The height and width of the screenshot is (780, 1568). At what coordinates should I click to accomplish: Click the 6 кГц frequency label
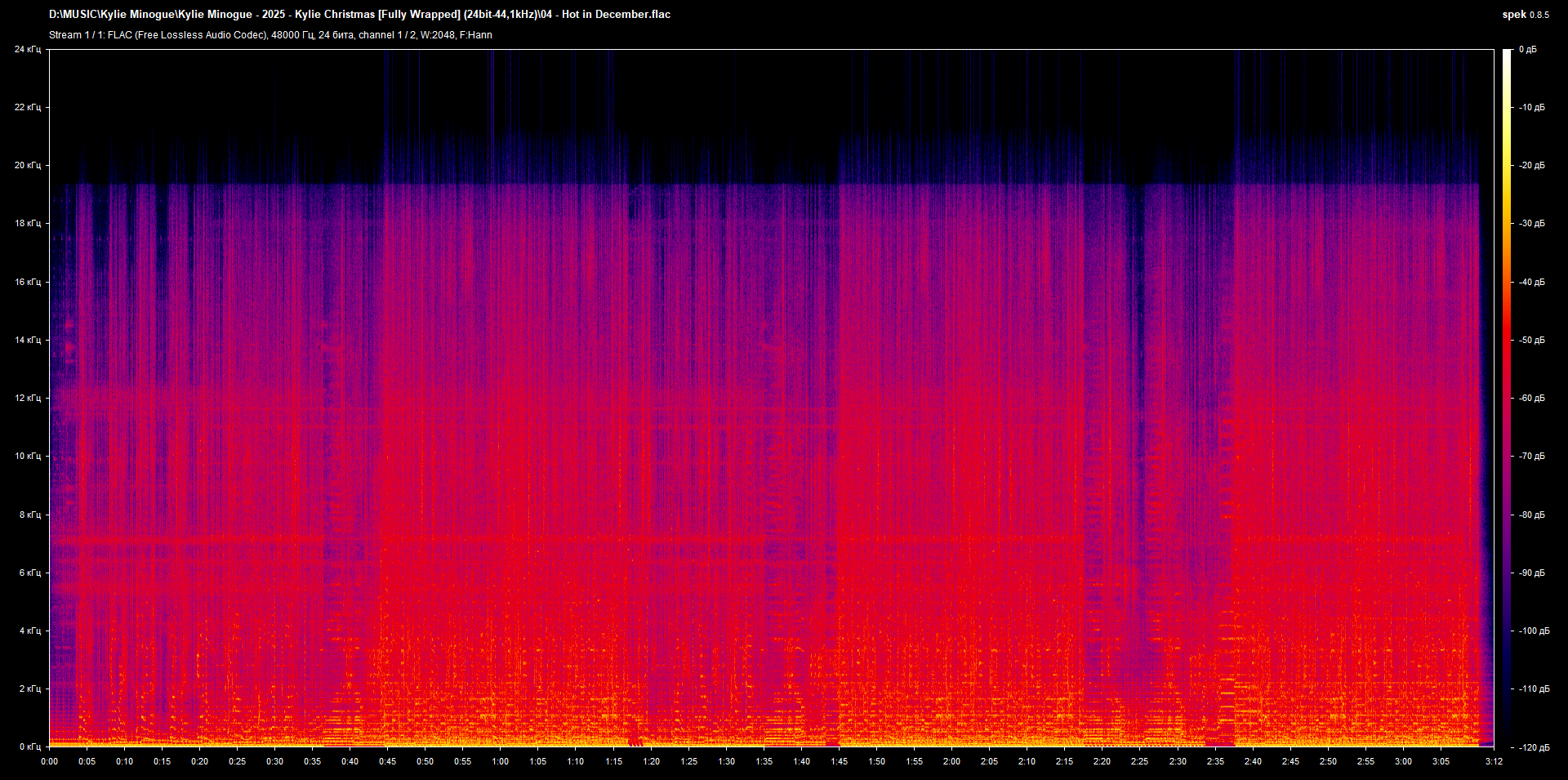29,573
